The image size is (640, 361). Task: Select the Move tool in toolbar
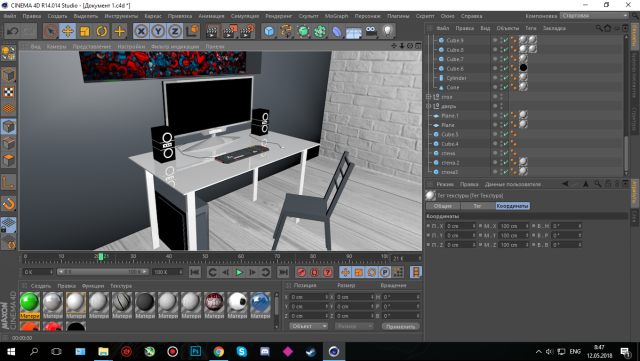coord(68,31)
